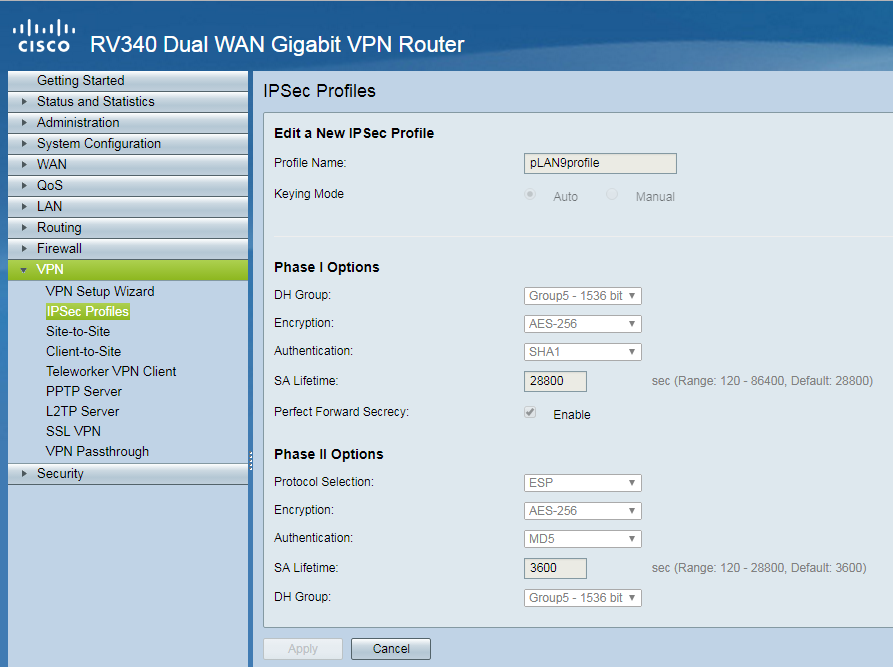The image size is (893, 667).
Task: Navigate to Site-to-Site settings
Action: (80, 331)
